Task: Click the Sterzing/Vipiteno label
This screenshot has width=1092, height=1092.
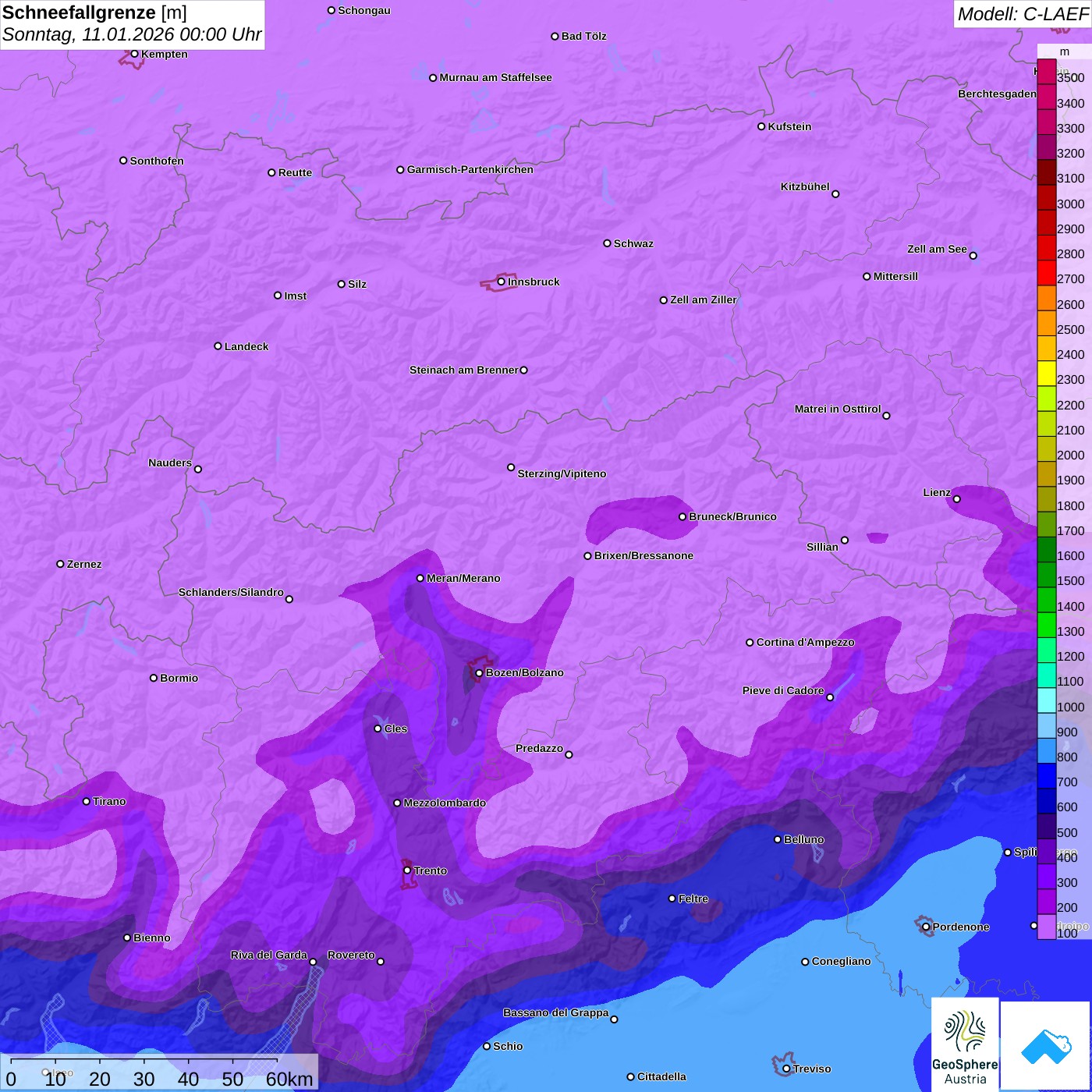Action: 562,473
